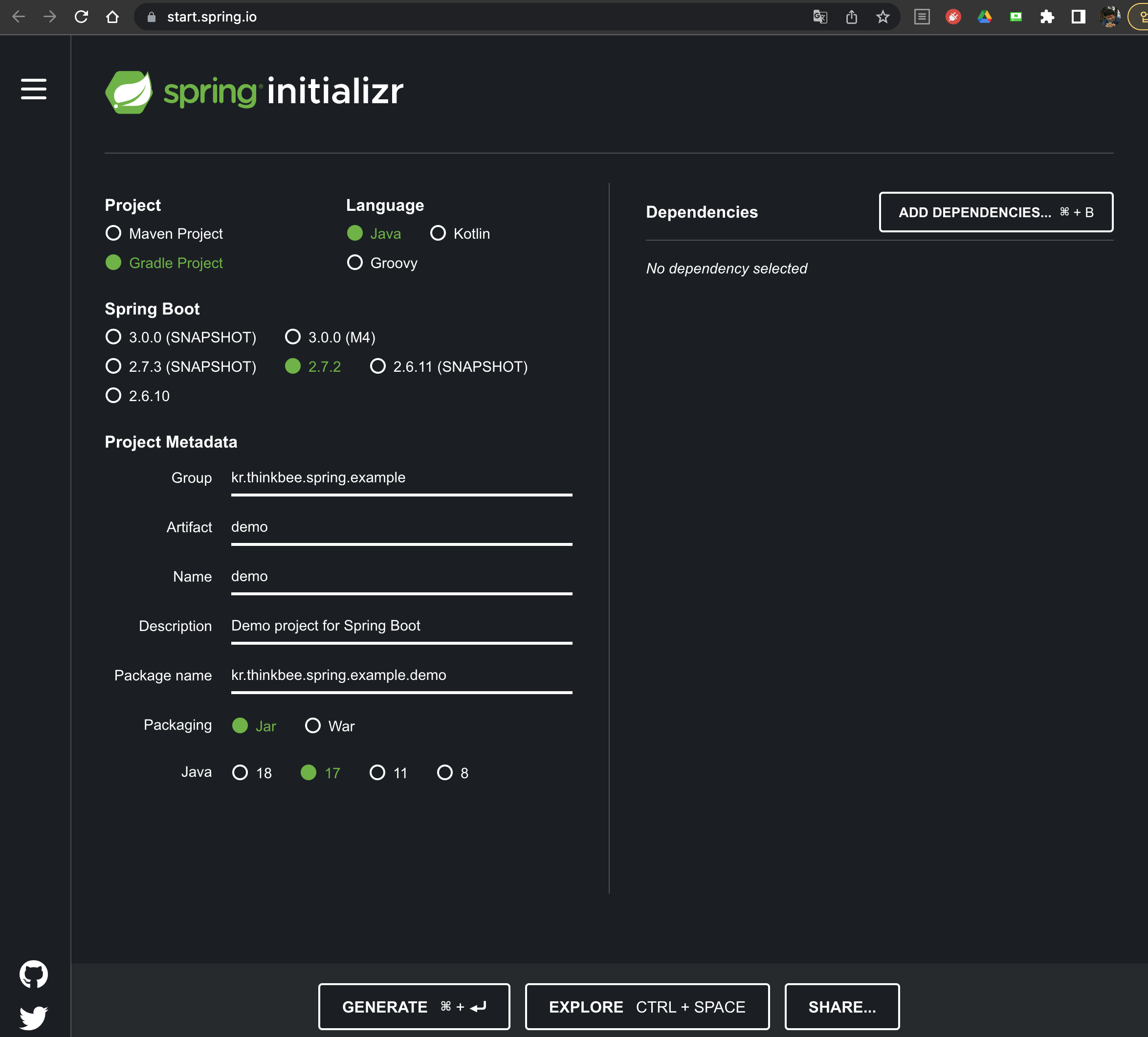Choose Groovy language
The image size is (1148, 1037).
pyautogui.click(x=382, y=263)
